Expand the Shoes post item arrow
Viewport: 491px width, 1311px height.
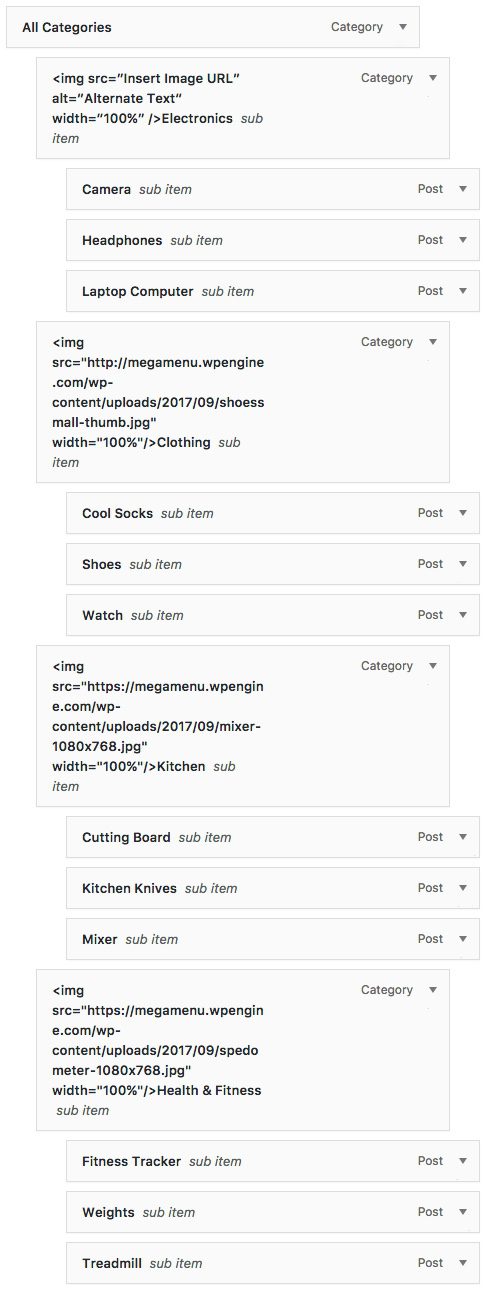462,564
